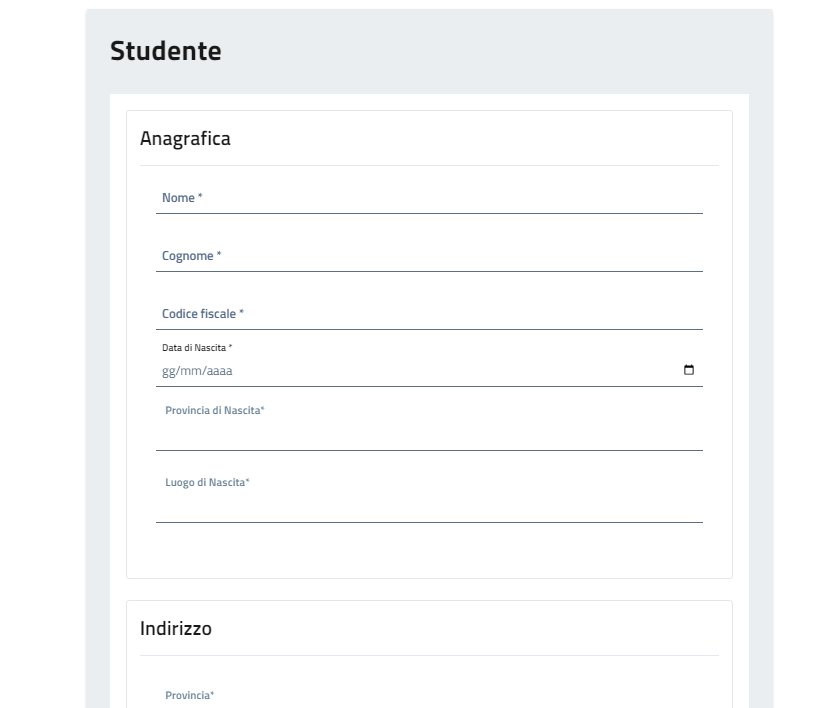The image size is (827, 708).
Task: Click empty space below Luogo di Nascita
Action: (429, 550)
